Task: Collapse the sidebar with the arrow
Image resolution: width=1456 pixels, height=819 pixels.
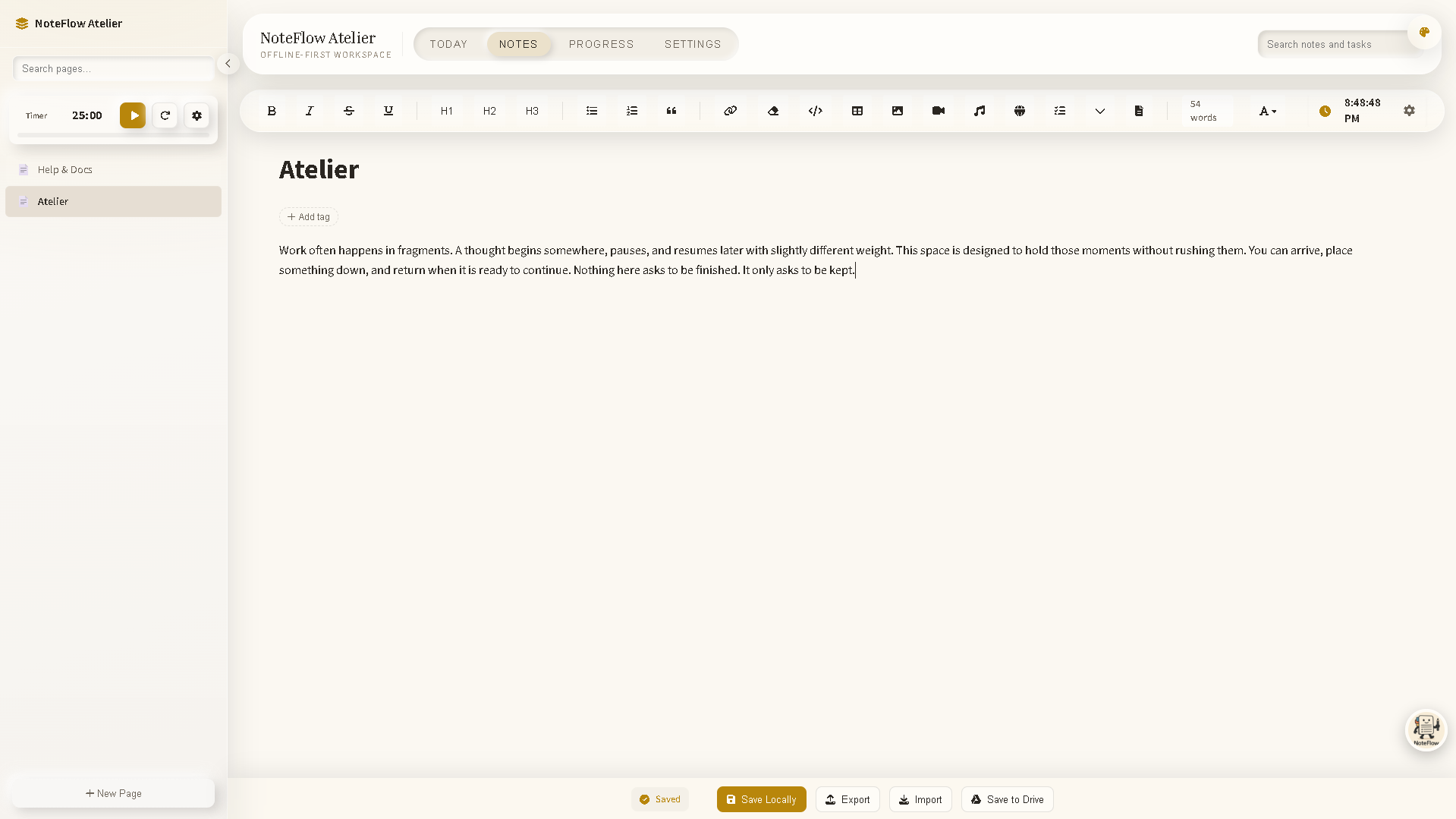Action: click(x=228, y=64)
